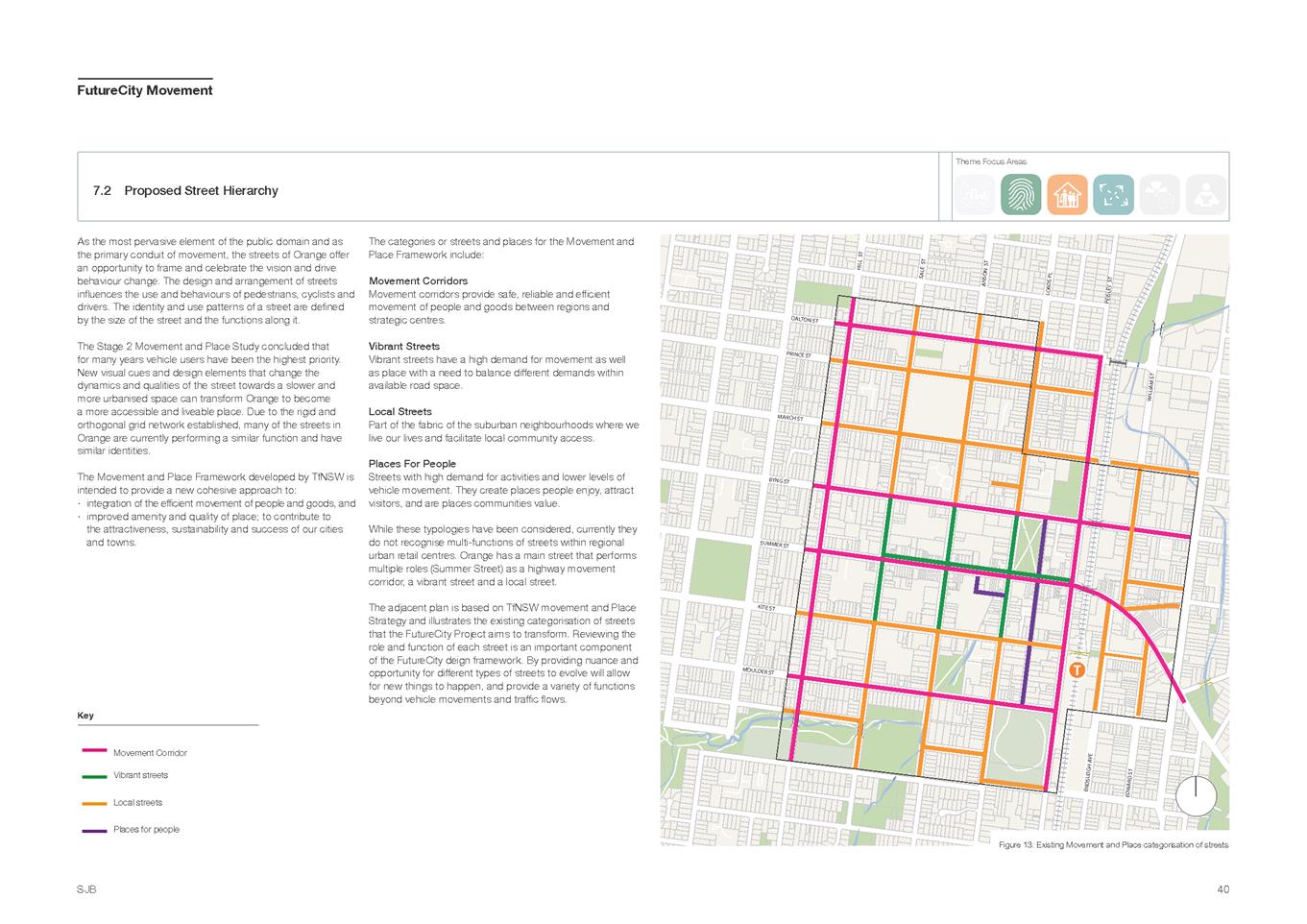Image resolution: width=1307 pixels, height=924 pixels.
Task: Click the Movement Corridor legend label
Action: (x=150, y=753)
